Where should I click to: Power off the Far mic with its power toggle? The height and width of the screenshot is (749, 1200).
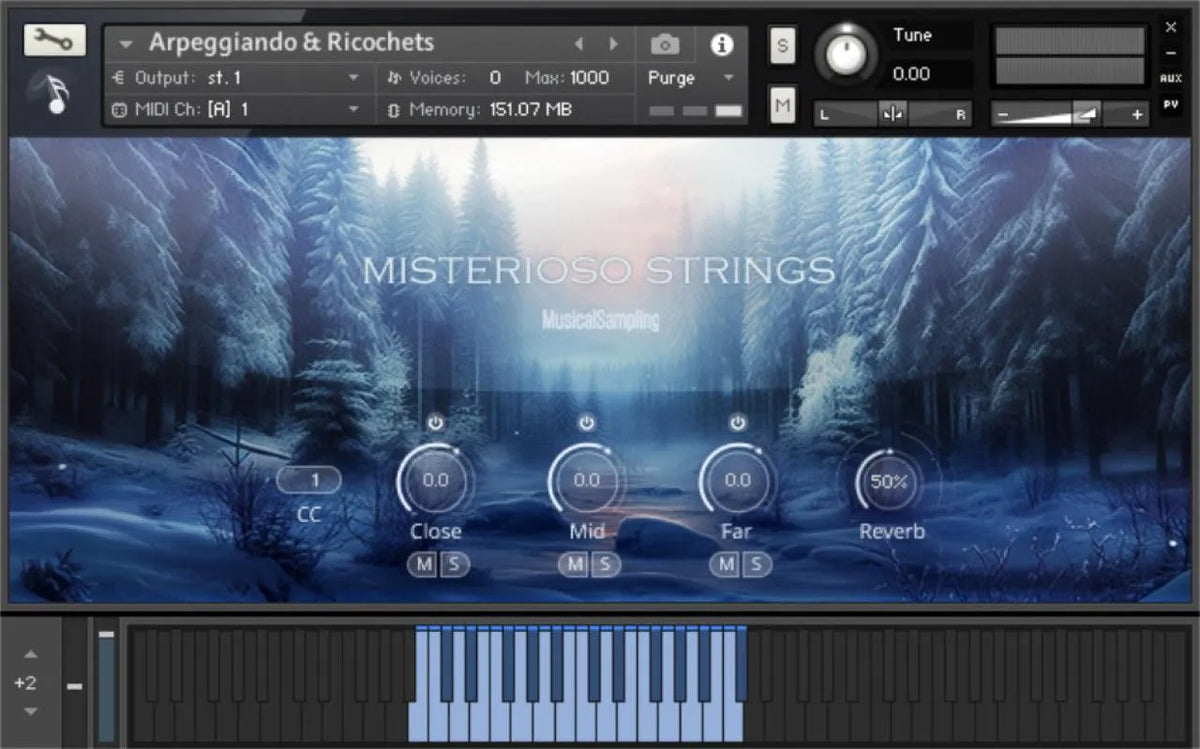point(737,421)
